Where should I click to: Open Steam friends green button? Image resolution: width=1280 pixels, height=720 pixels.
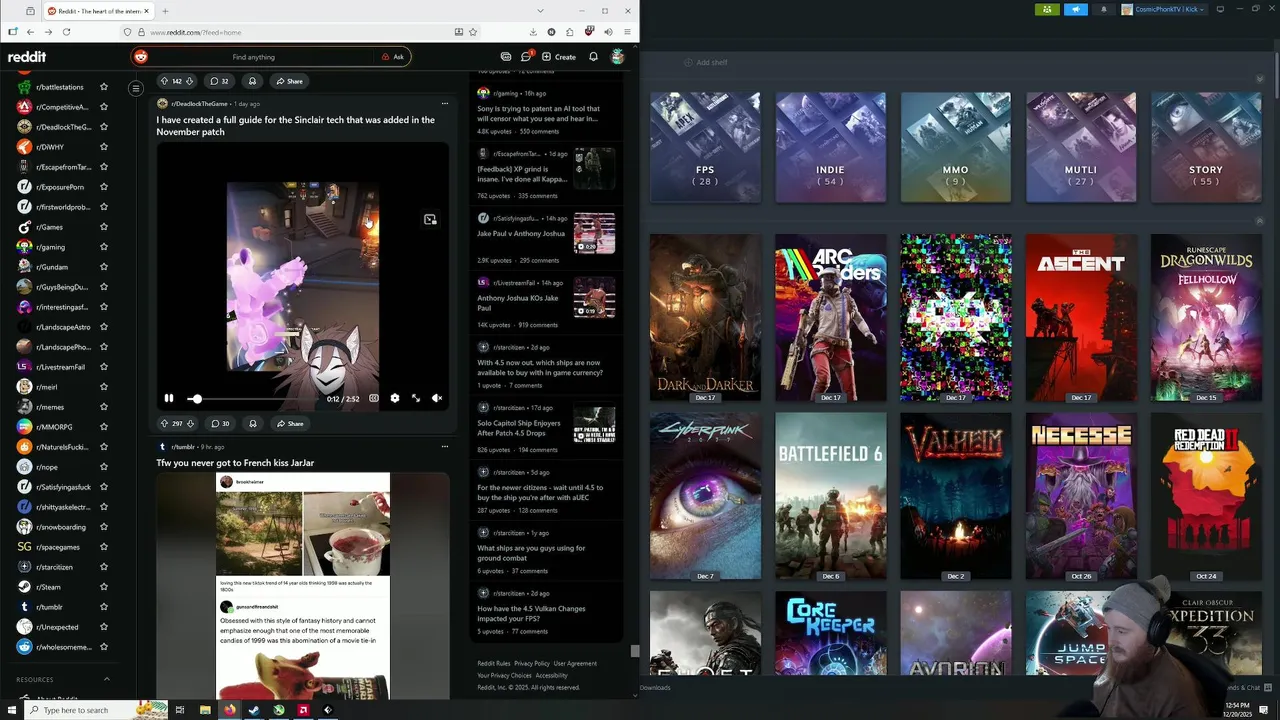[1047, 9]
